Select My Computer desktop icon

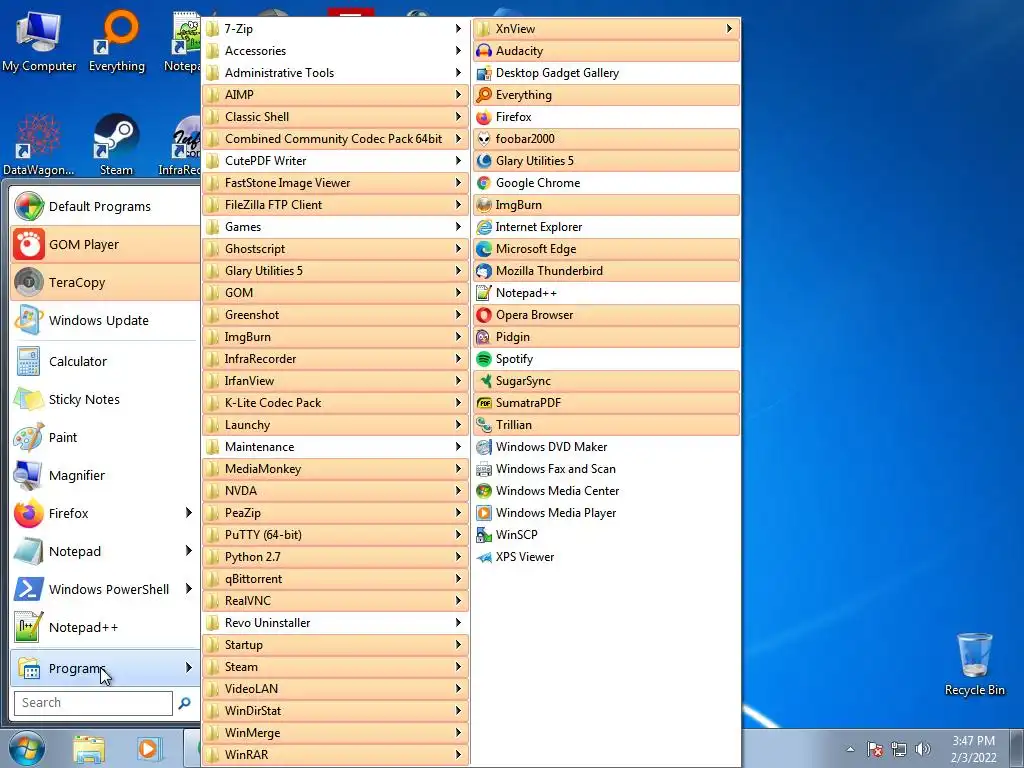(39, 41)
